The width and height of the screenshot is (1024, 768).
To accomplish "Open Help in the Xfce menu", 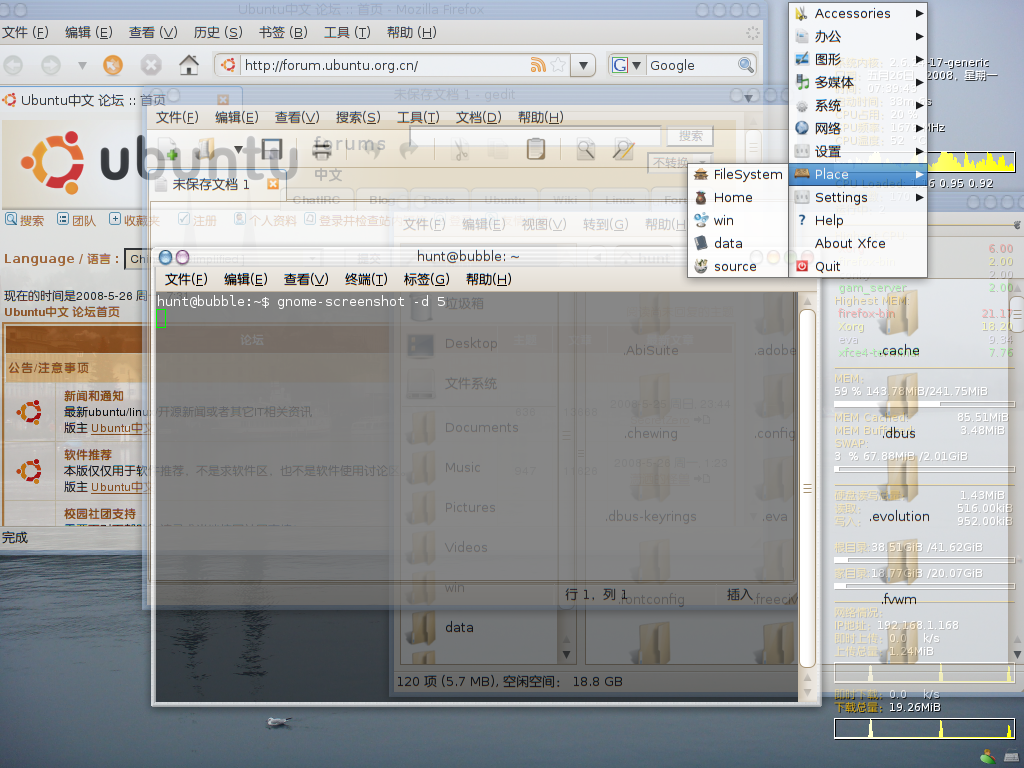I will 858,221.
